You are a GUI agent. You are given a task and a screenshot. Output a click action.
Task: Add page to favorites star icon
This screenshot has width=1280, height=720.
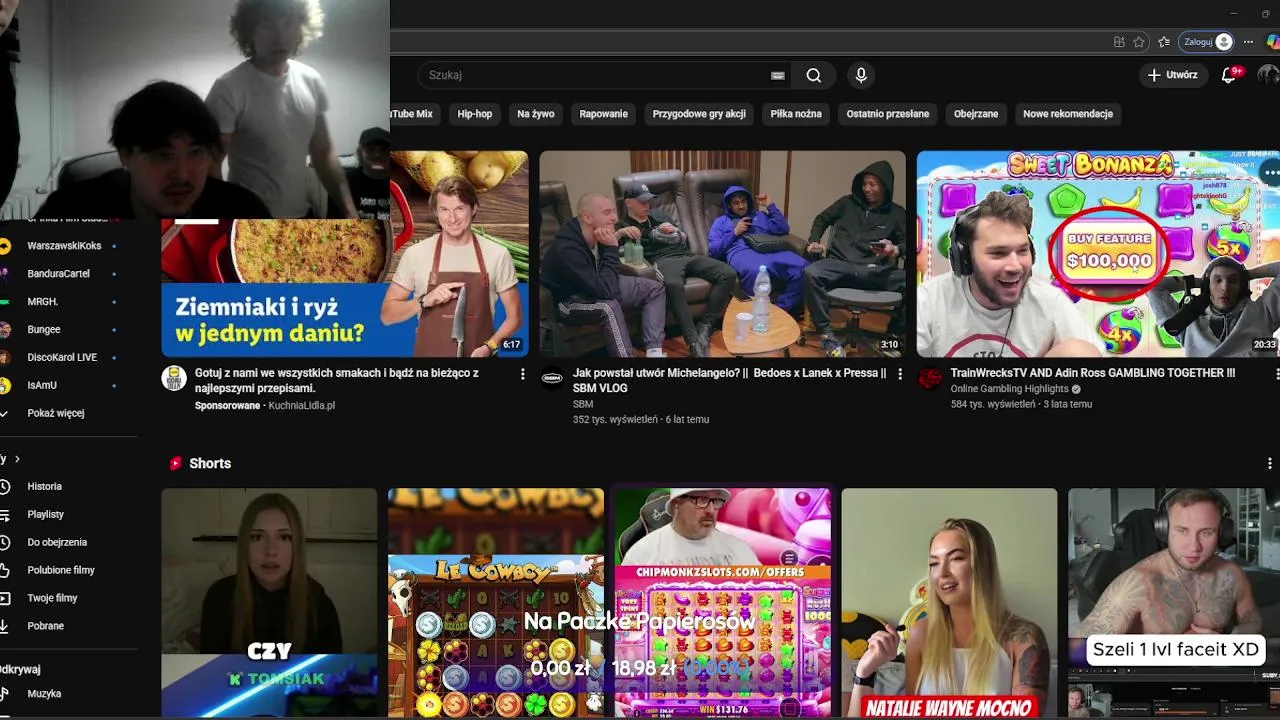1139,42
